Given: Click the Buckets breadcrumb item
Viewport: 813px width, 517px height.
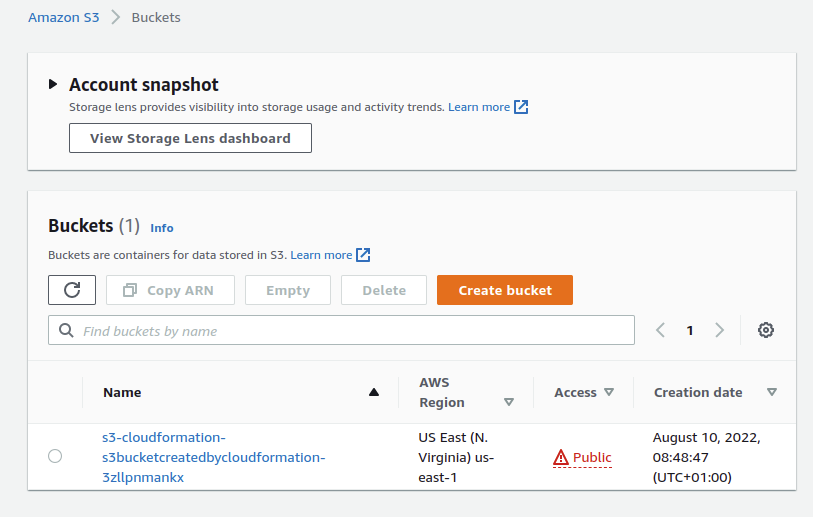Looking at the screenshot, I should coord(156,17).
